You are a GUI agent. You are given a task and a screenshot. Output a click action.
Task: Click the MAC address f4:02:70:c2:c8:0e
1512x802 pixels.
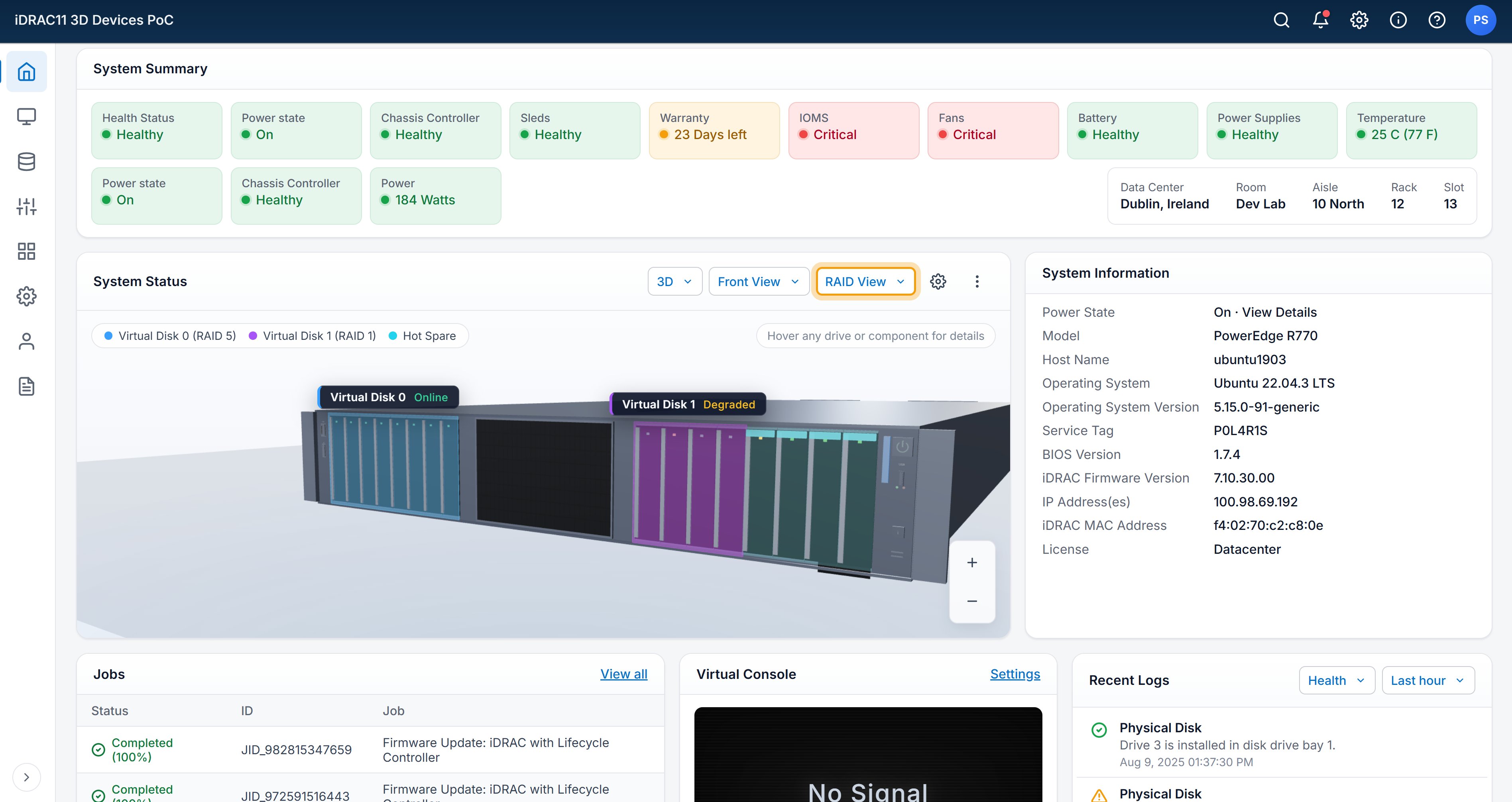pyautogui.click(x=1268, y=525)
